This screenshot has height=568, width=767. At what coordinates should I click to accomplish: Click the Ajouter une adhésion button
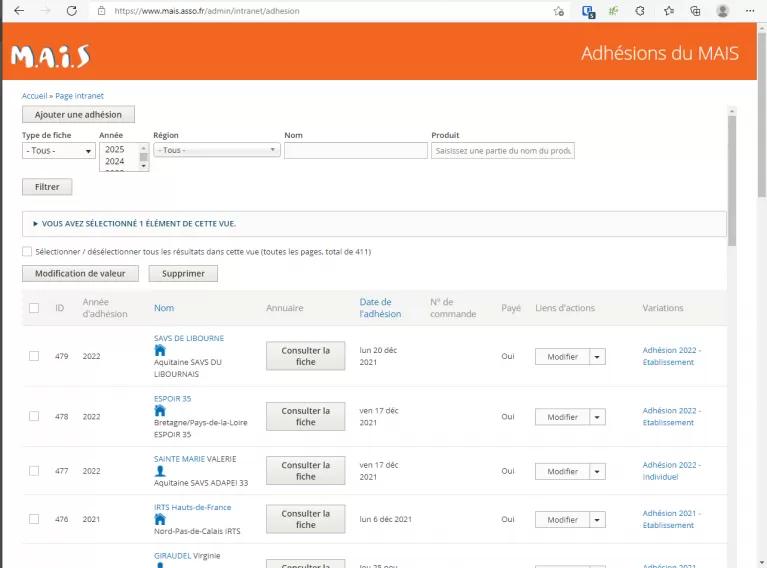pos(78,114)
